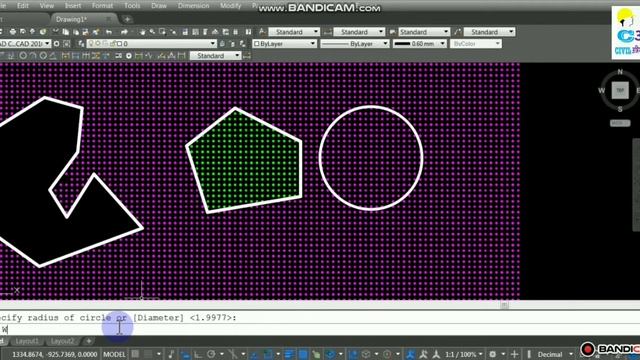Click the 3D object snap icon
The image size is (640, 360).
[330, 354]
